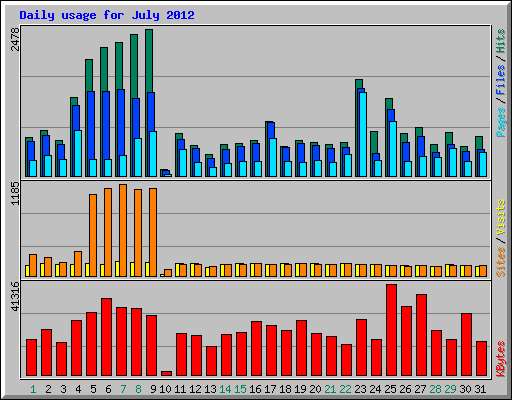Click the 1185 visits axis value

[15, 193]
